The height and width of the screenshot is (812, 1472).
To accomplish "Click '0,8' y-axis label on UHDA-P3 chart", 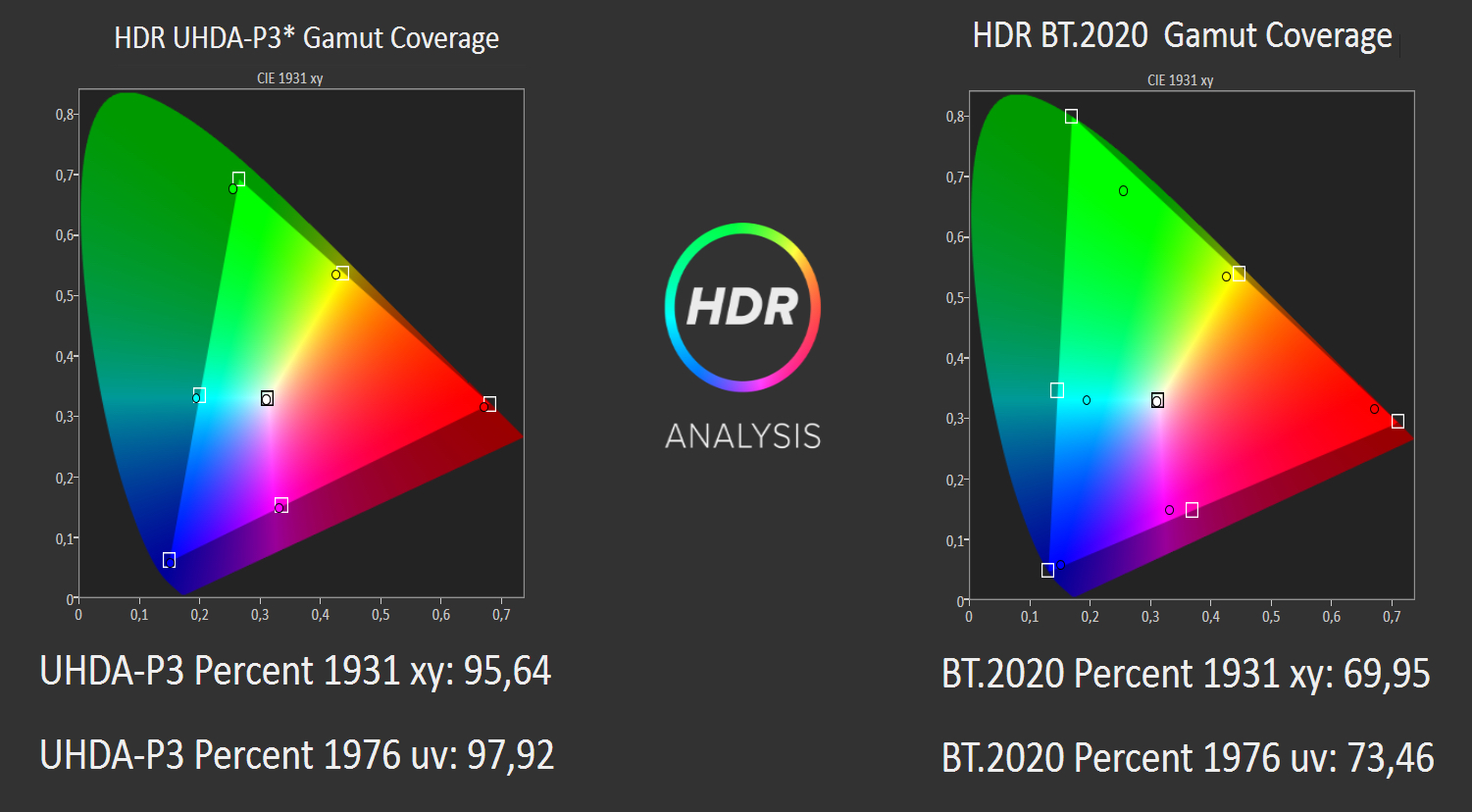I will pyautogui.click(x=64, y=115).
